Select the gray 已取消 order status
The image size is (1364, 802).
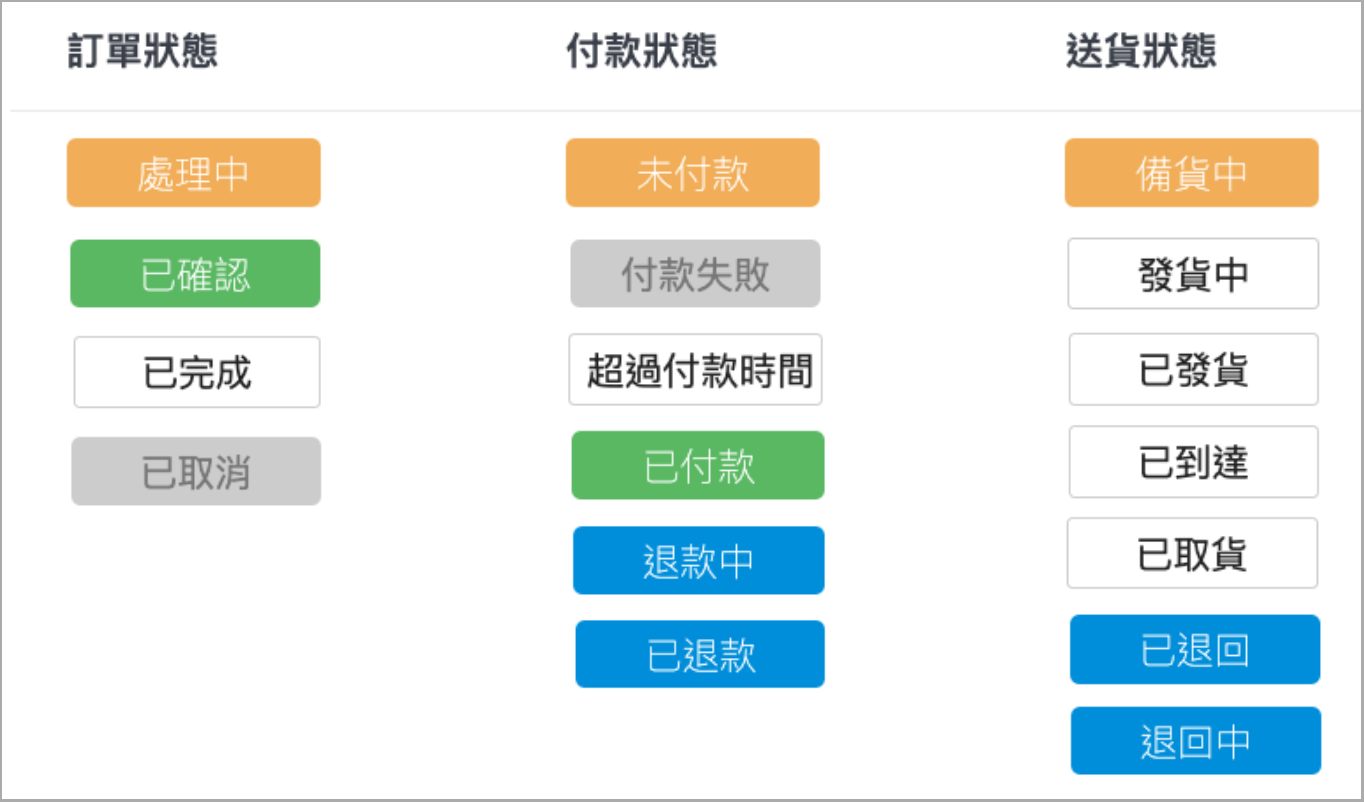coord(196,471)
